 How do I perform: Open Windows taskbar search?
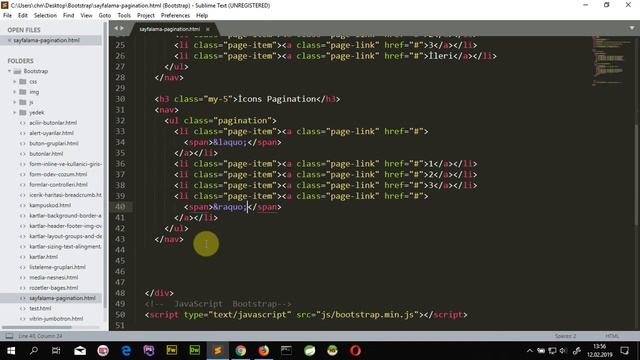pos(34,351)
